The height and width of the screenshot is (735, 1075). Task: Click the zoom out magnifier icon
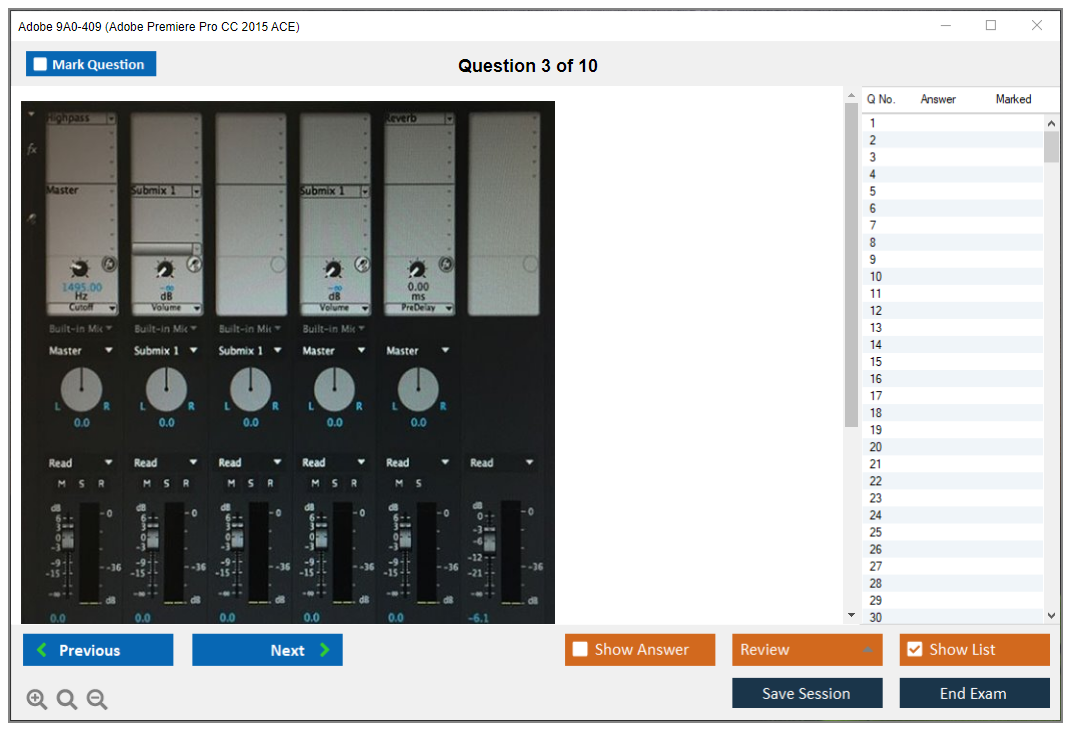point(97,700)
